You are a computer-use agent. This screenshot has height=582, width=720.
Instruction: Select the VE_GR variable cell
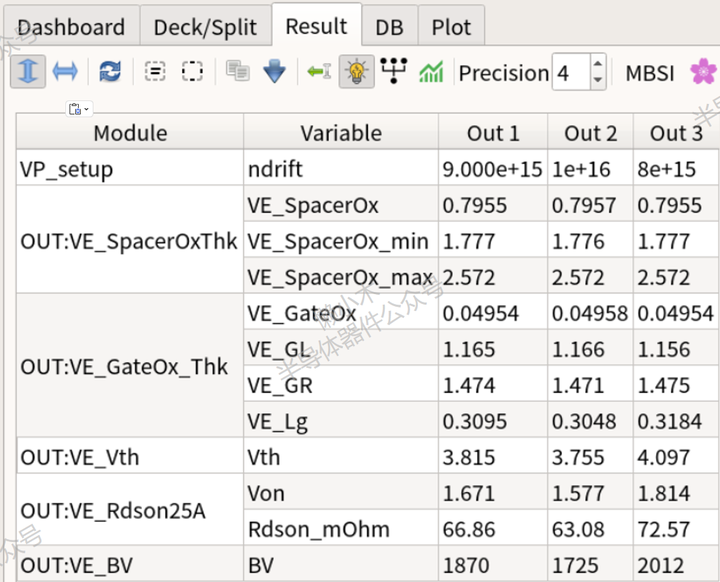click(341, 384)
